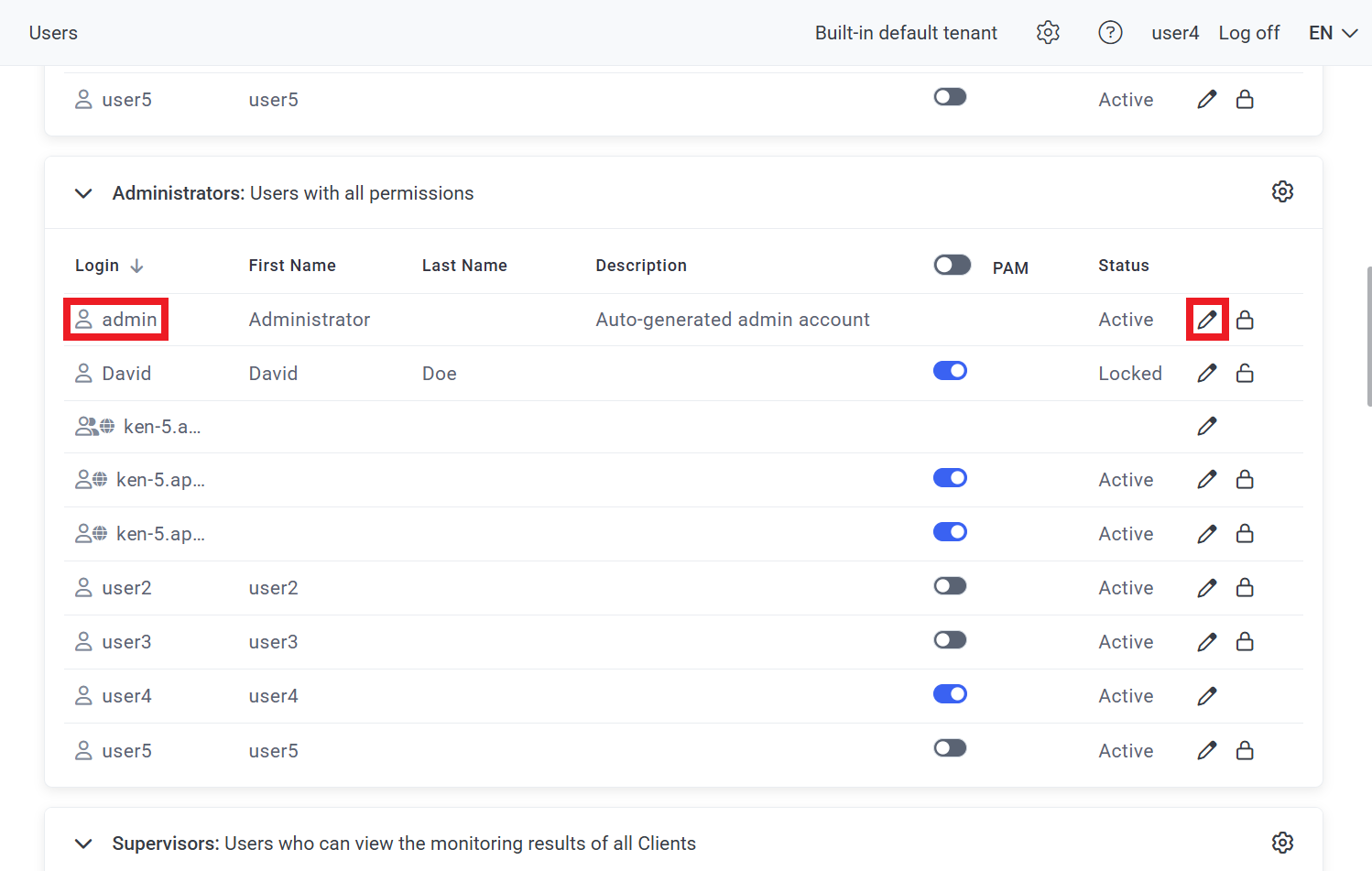Collapse the Administrators group section
The image size is (1372, 871).
[83, 193]
